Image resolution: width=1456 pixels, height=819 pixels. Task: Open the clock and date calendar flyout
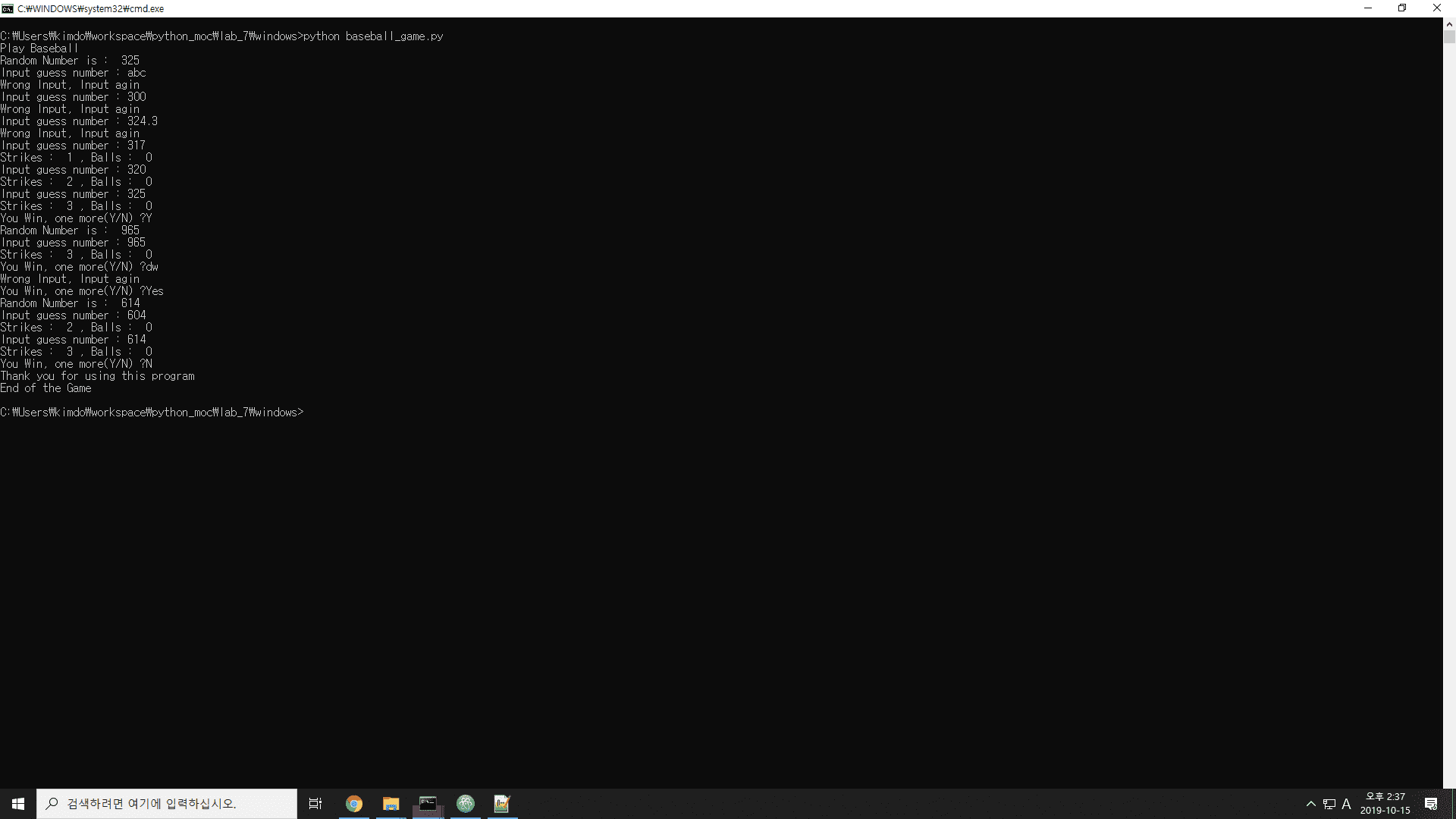tap(1385, 804)
